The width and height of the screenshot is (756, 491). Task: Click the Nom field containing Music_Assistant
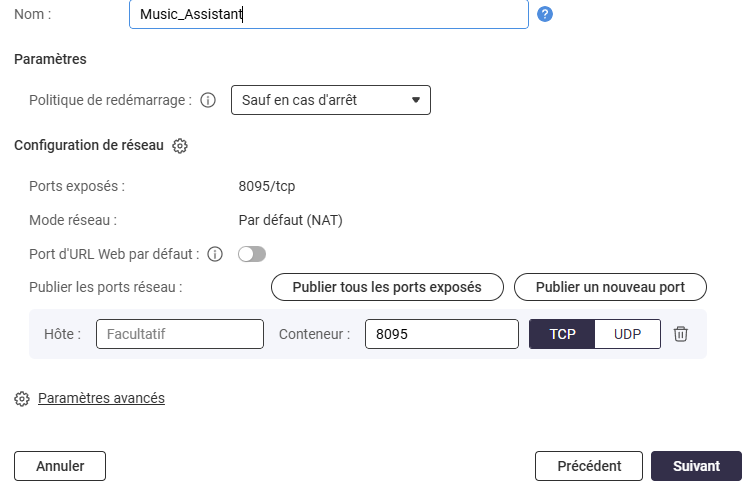coord(328,15)
